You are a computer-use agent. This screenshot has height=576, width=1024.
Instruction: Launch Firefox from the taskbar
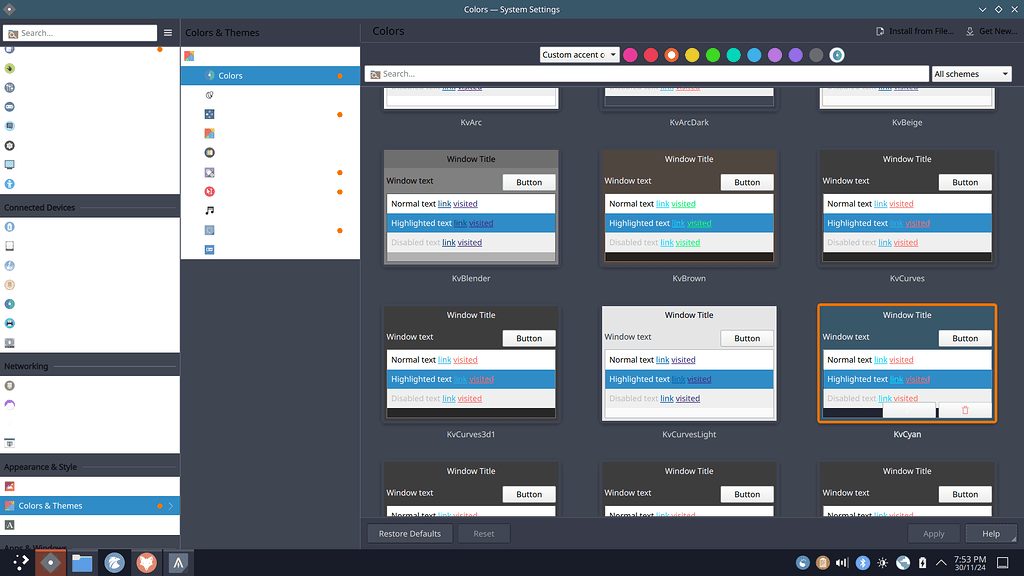(x=146, y=562)
